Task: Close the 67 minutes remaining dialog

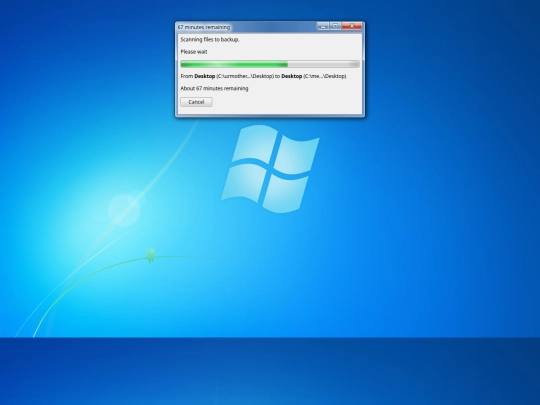Action: tap(352, 26)
